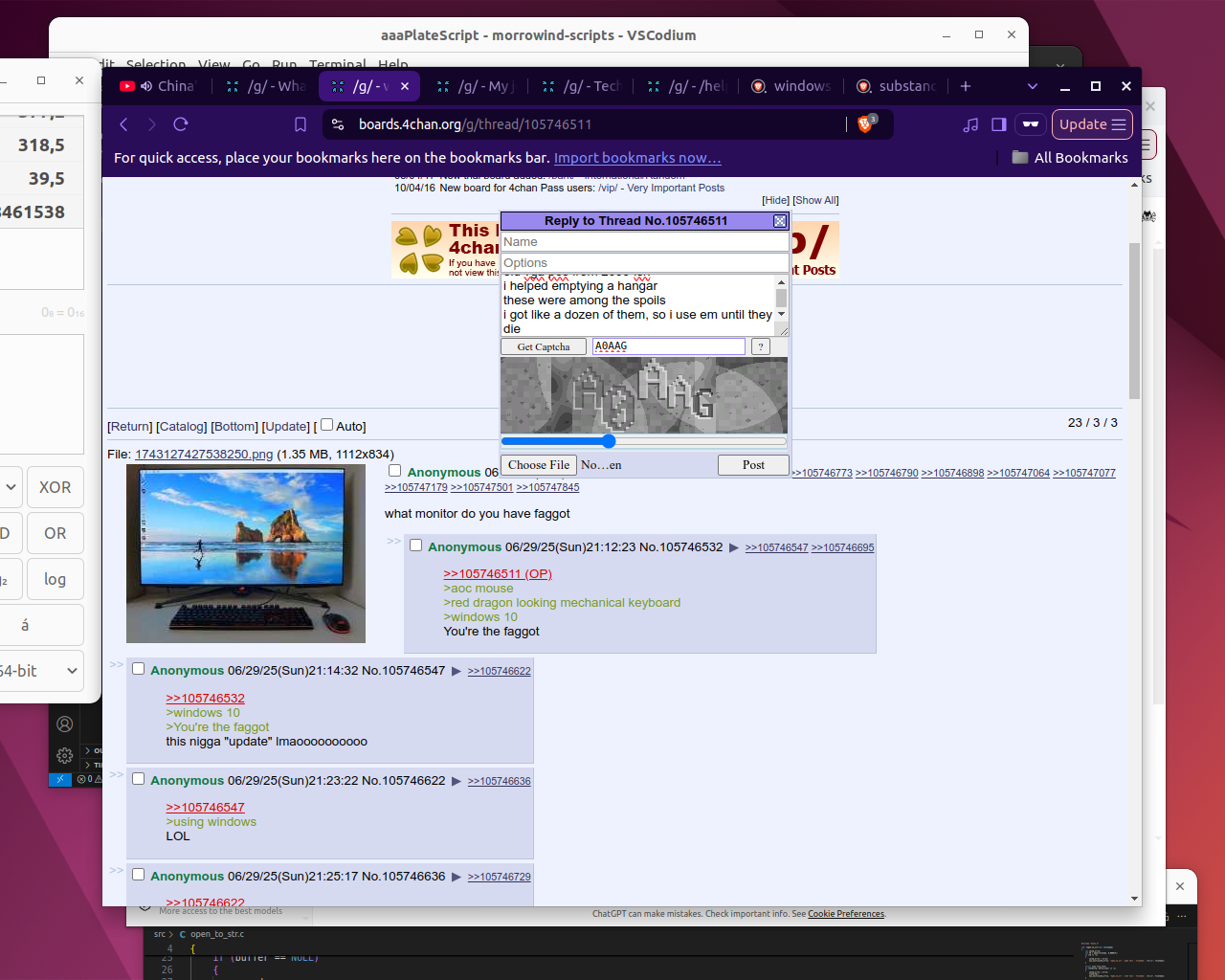Viewport: 1225px width, 980px height.
Task: Open the View menu in VSCodium
Action: tap(214, 64)
